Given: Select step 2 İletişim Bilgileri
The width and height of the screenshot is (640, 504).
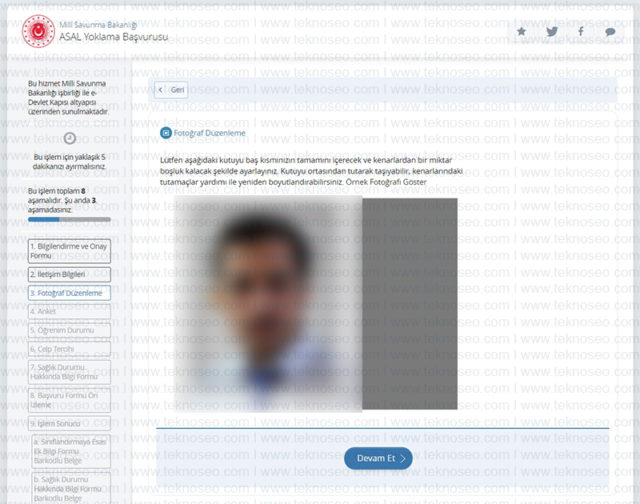Looking at the screenshot, I should click(69, 274).
